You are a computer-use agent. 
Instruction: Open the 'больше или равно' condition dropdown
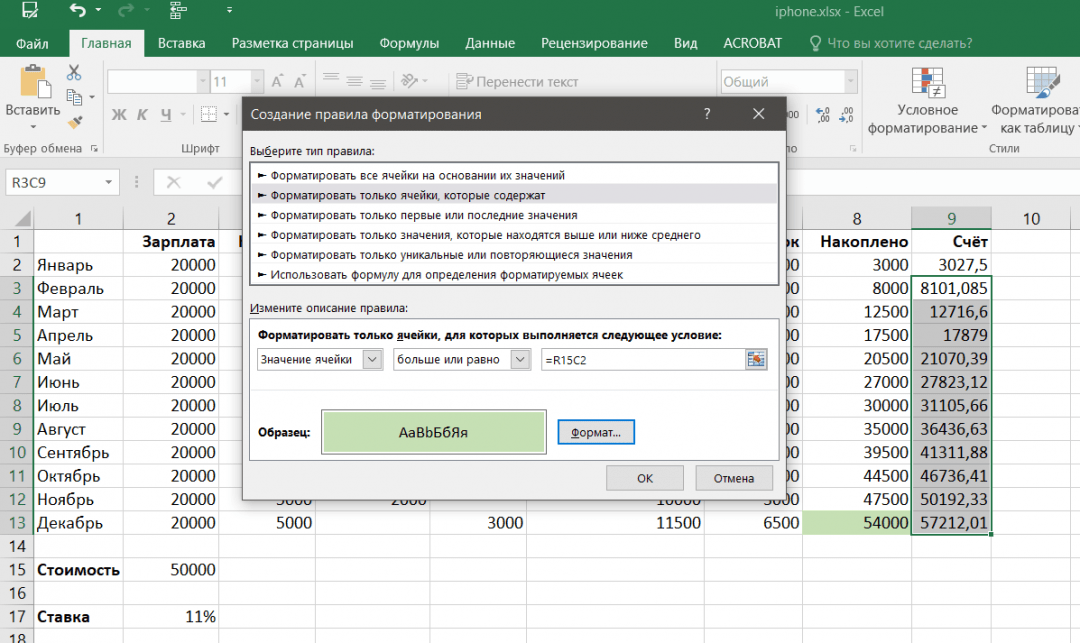[x=519, y=360]
